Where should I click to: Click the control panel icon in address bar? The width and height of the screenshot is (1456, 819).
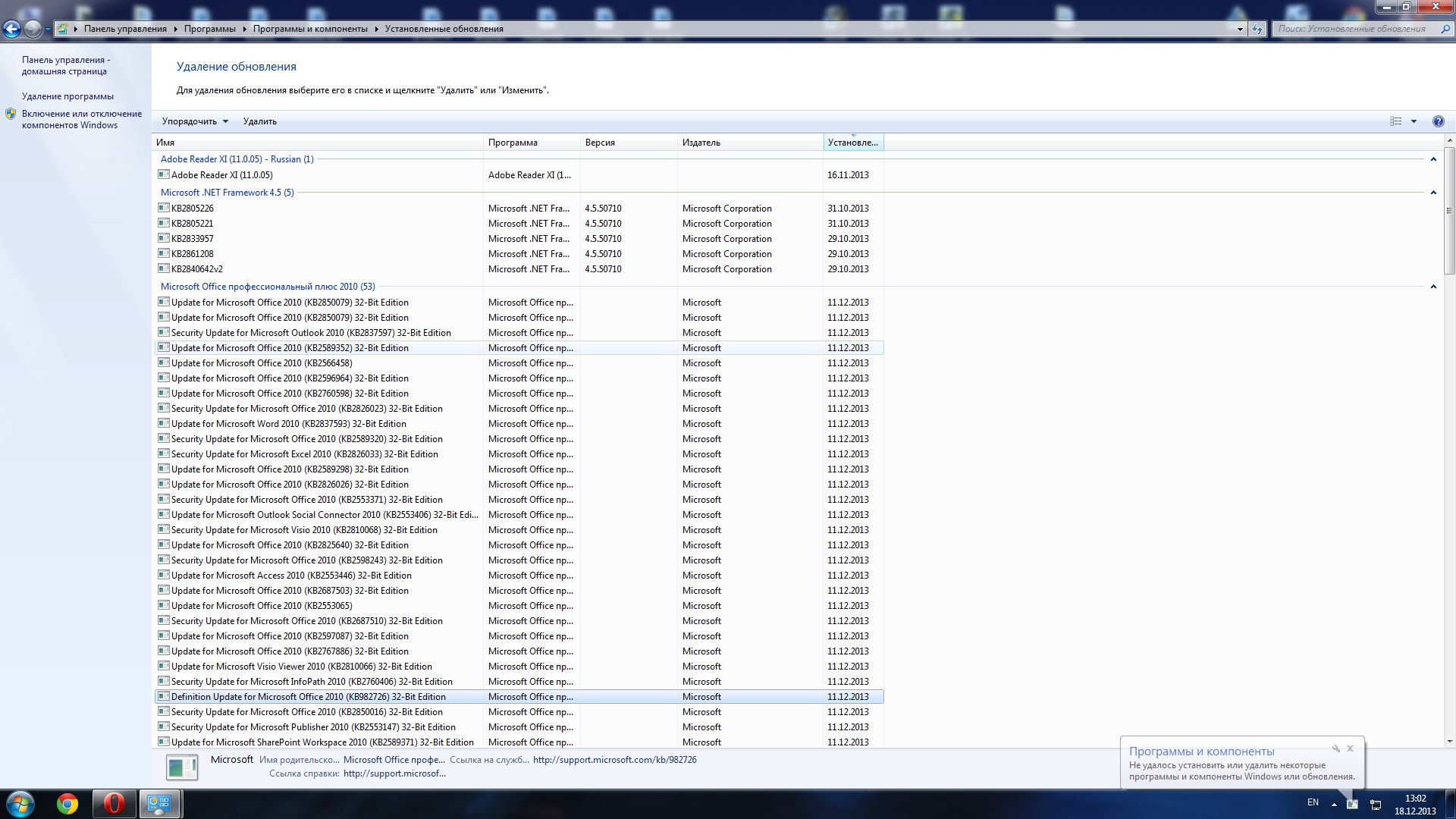tap(62, 29)
